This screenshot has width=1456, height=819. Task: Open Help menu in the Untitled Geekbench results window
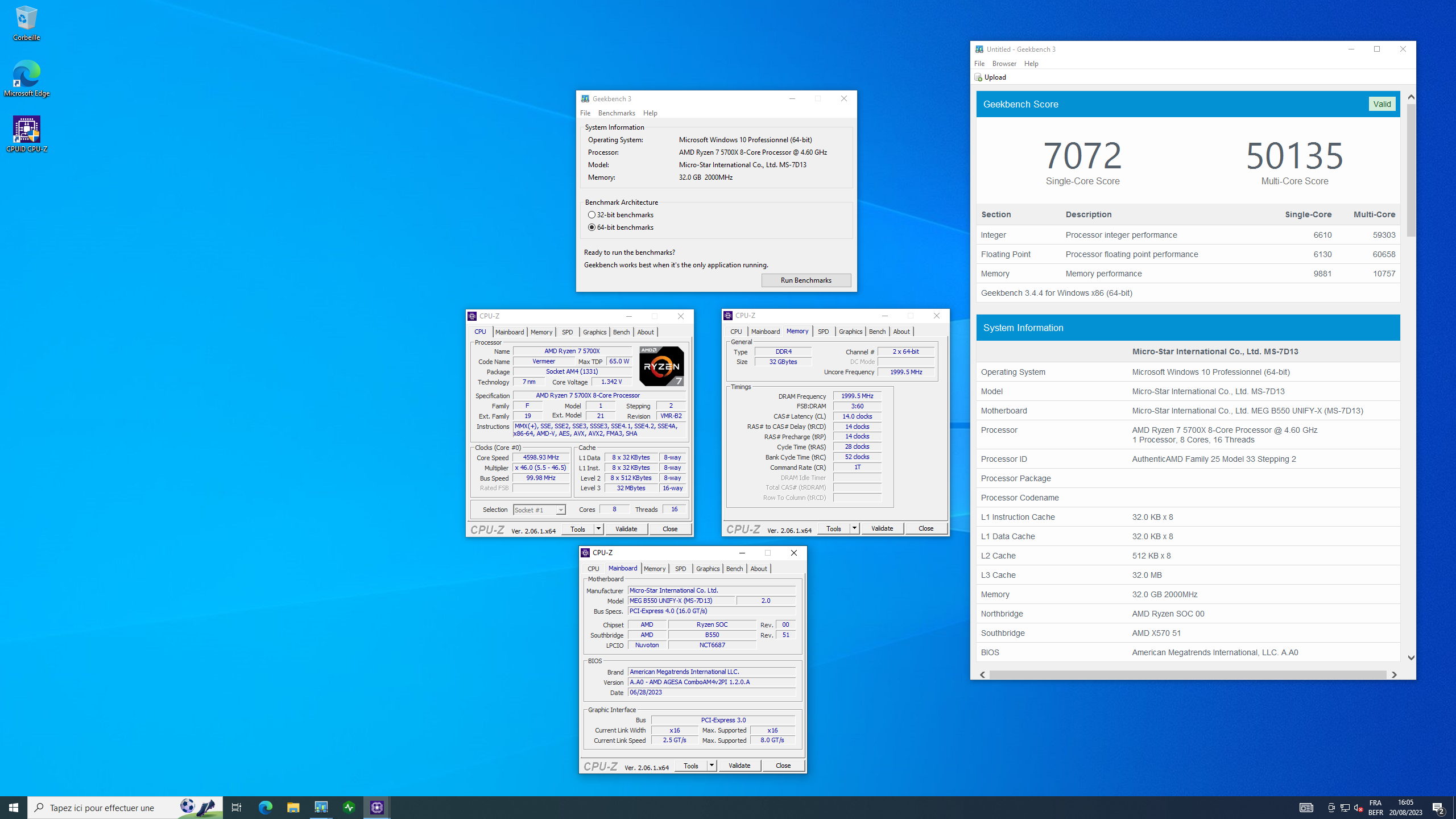(1031, 64)
